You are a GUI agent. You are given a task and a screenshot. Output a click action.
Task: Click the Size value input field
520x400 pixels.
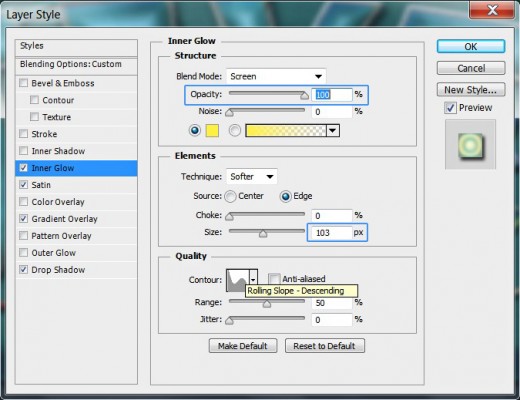tap(330, 232)
